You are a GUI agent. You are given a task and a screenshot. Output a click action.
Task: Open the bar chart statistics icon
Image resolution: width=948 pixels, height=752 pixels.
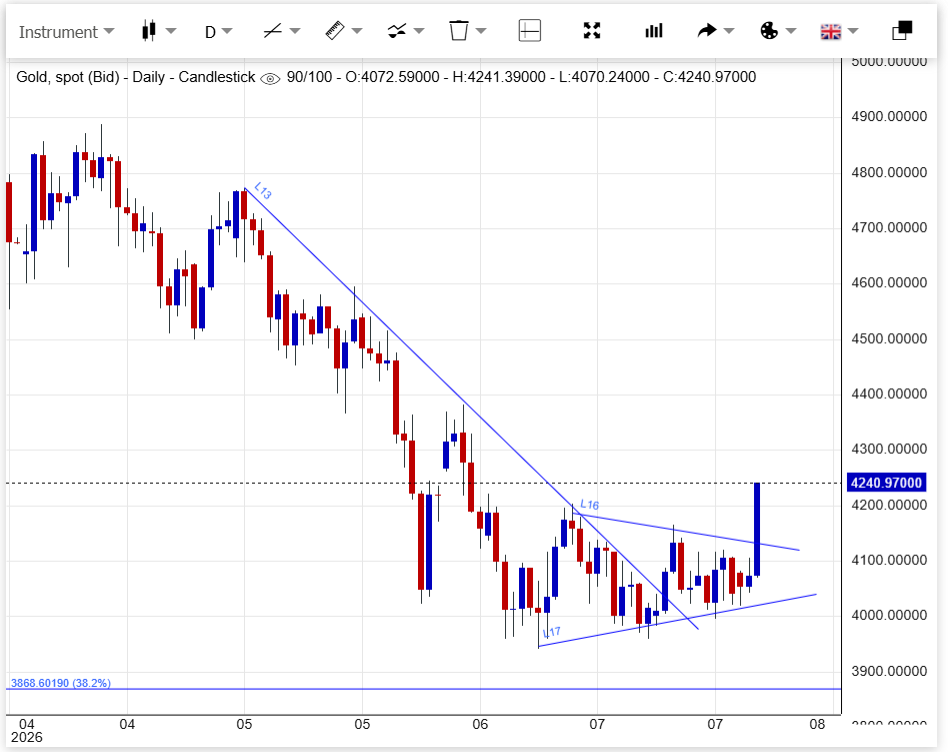point(654,30)
